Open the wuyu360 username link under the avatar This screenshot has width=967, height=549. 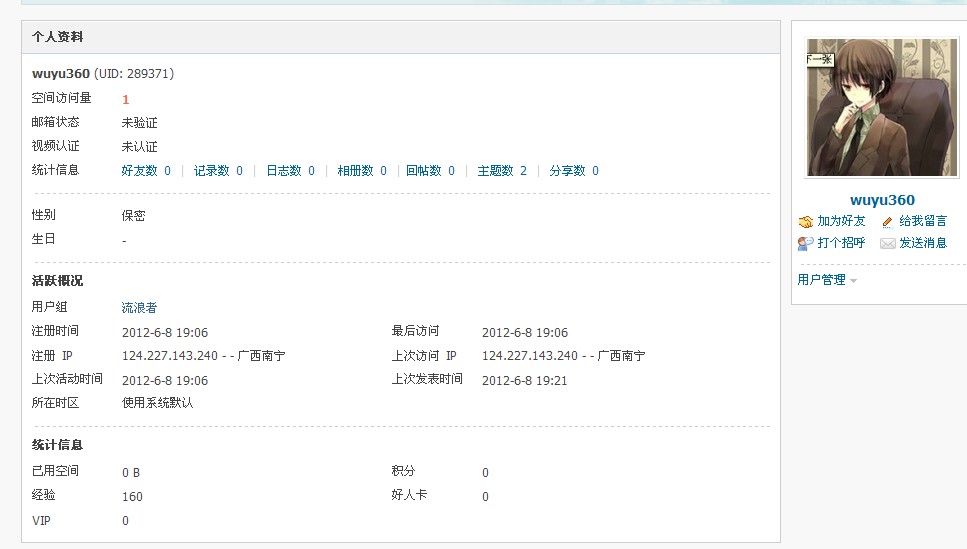coord(882,200)
